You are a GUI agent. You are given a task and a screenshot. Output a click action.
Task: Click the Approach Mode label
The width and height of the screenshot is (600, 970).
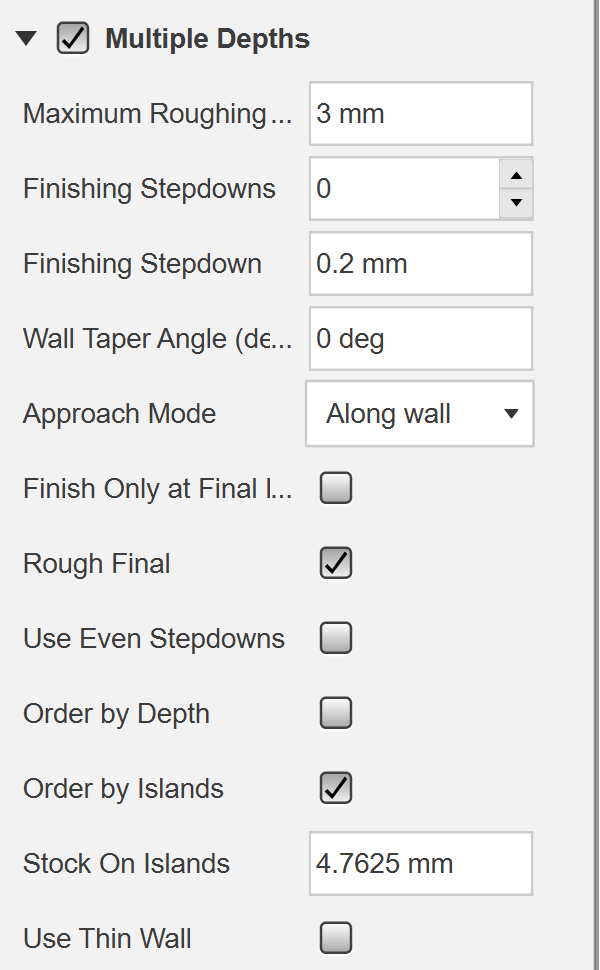coord(119,414)
